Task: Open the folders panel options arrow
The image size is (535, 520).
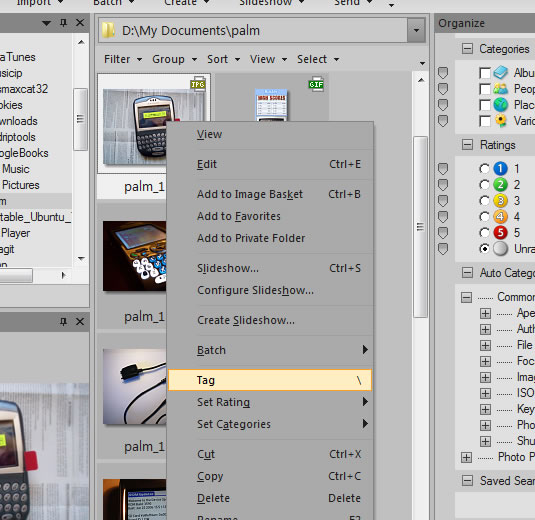Action: tap(46, 23)
